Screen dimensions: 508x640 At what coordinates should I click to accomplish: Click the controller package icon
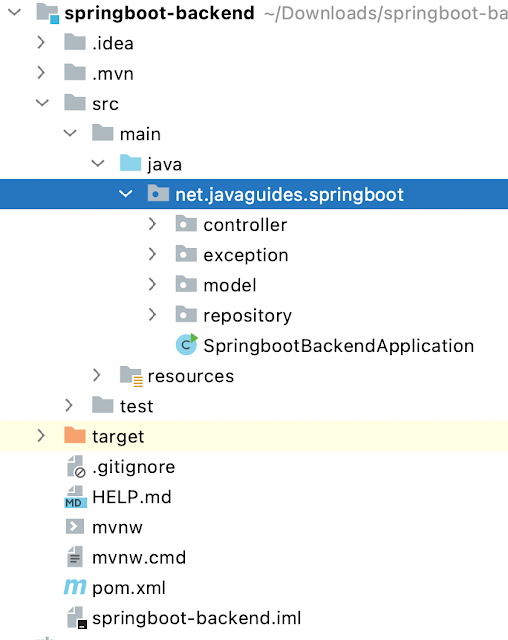click(x=186, y=224)
